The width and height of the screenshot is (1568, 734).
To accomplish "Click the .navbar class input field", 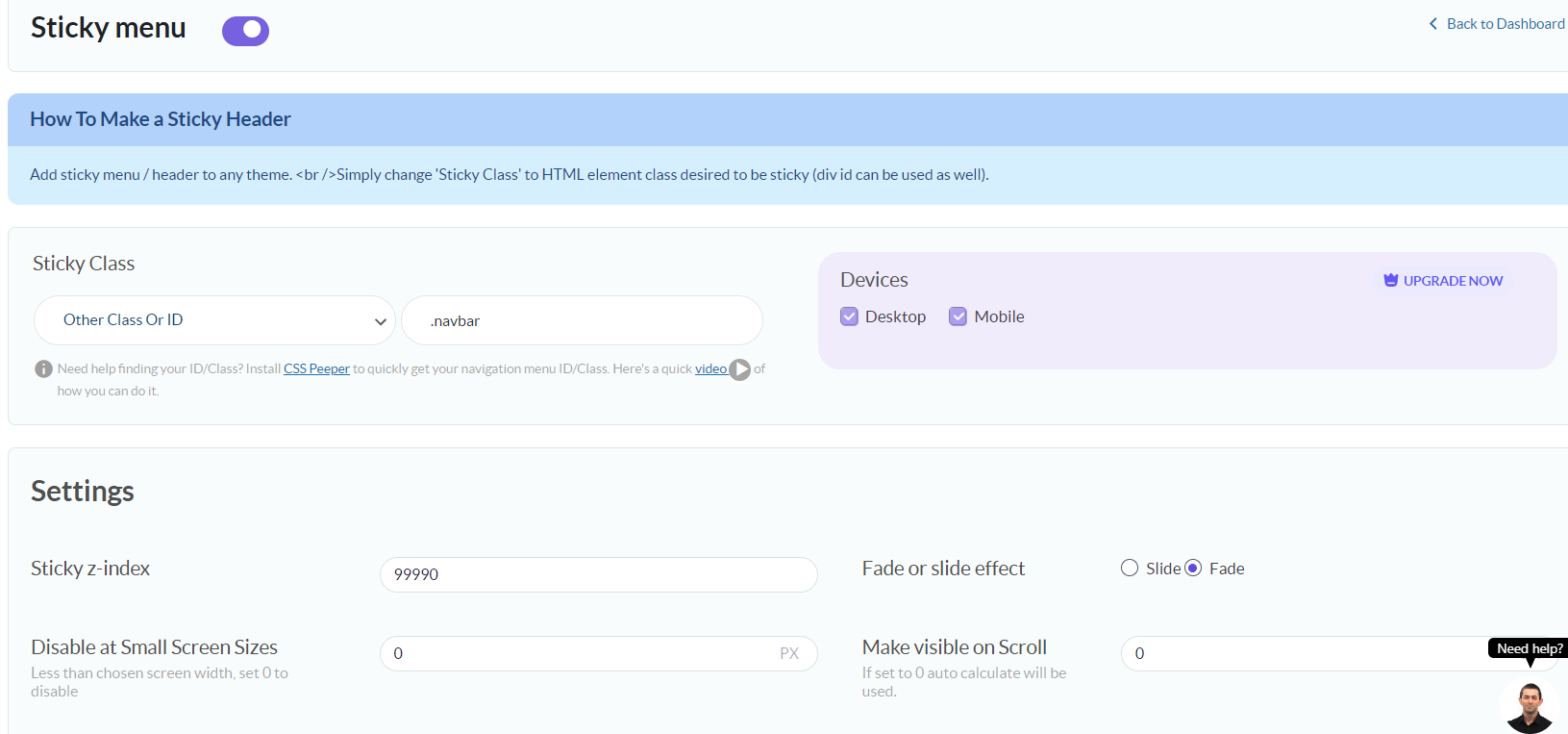I will tap(582, 320).
